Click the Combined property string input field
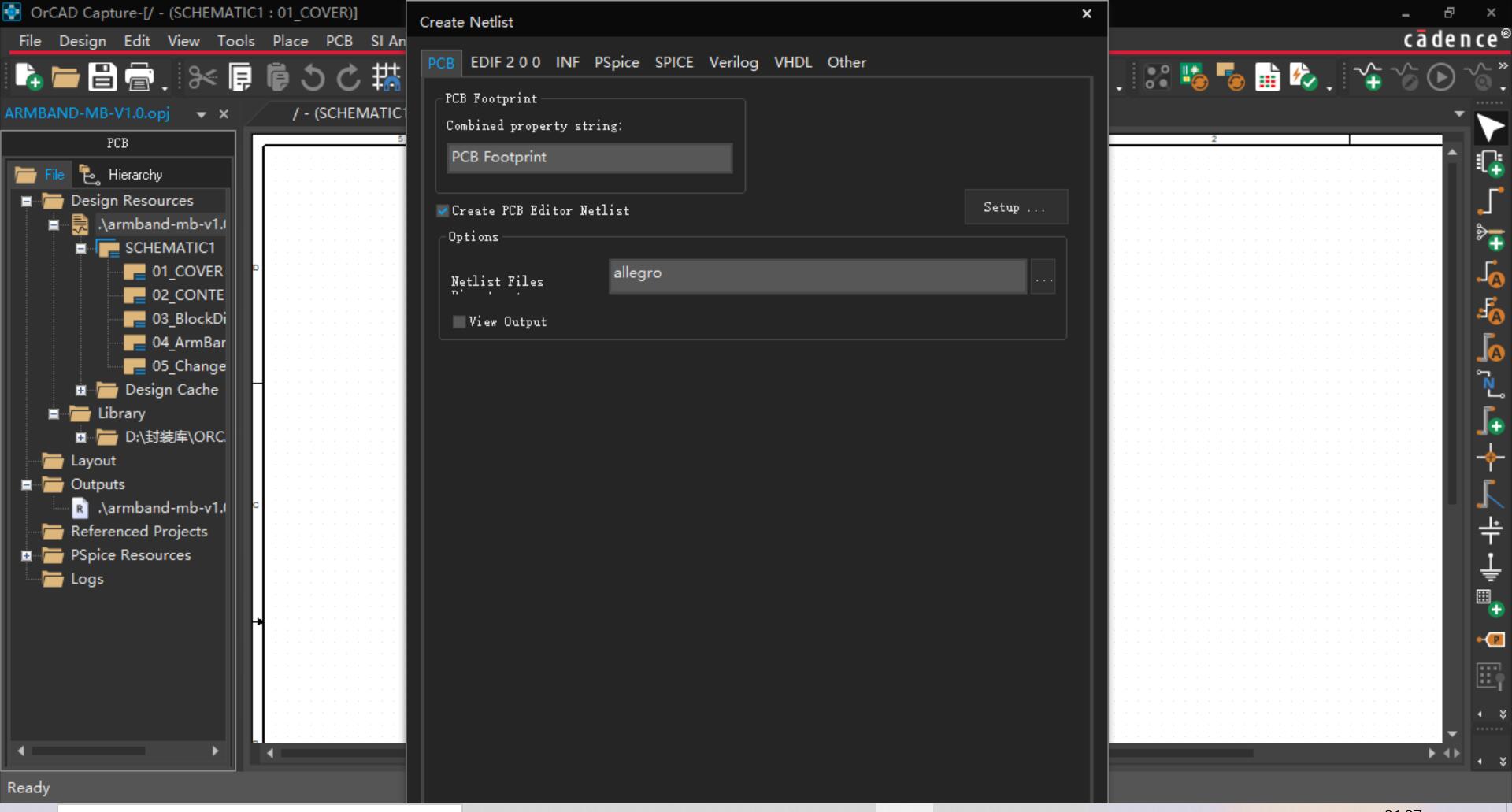Viewport: 1512px width, 812px height. (589, 158)
